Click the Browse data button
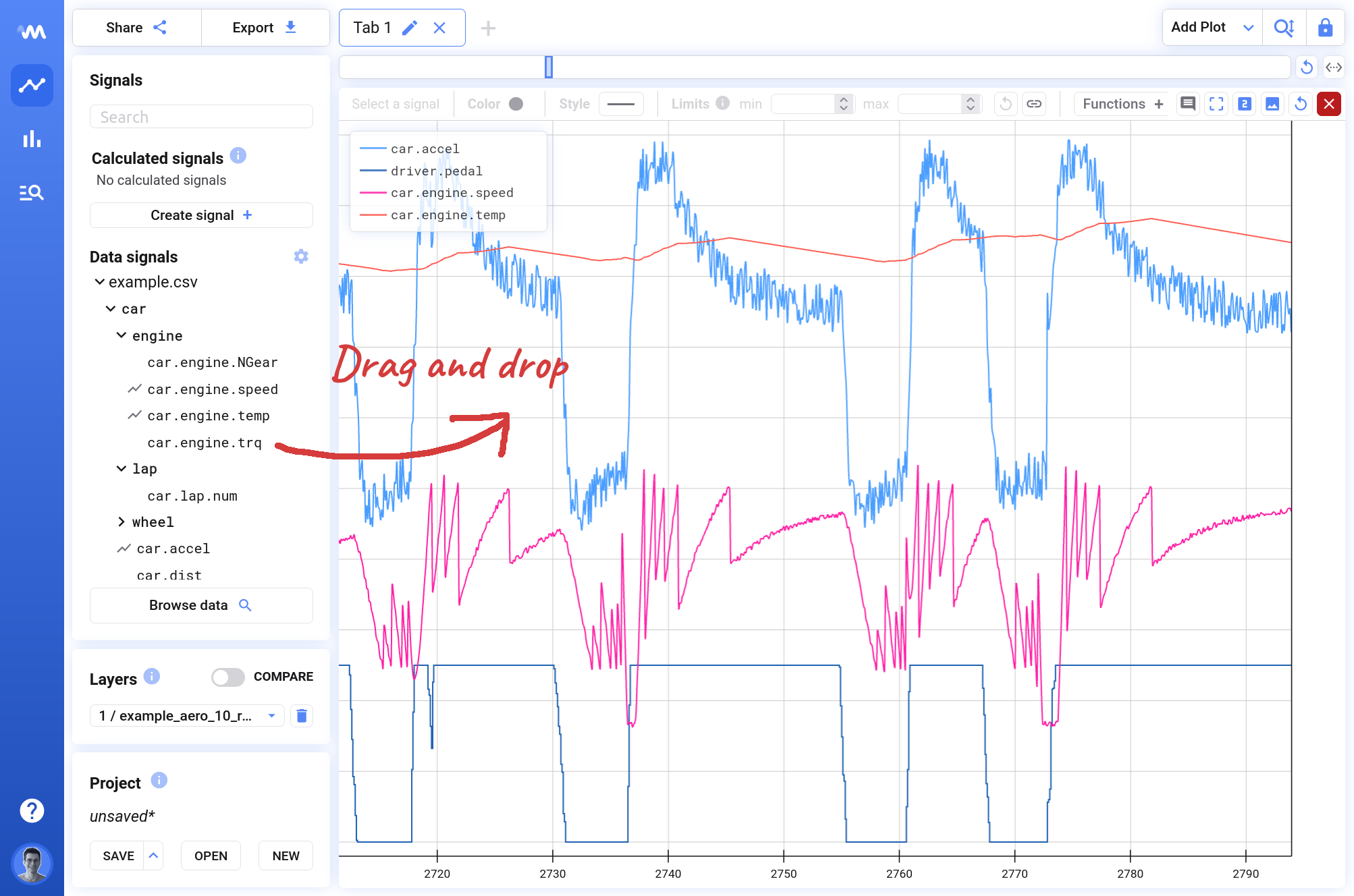Viewport: 1354px width, 896px height. (201, 605)
